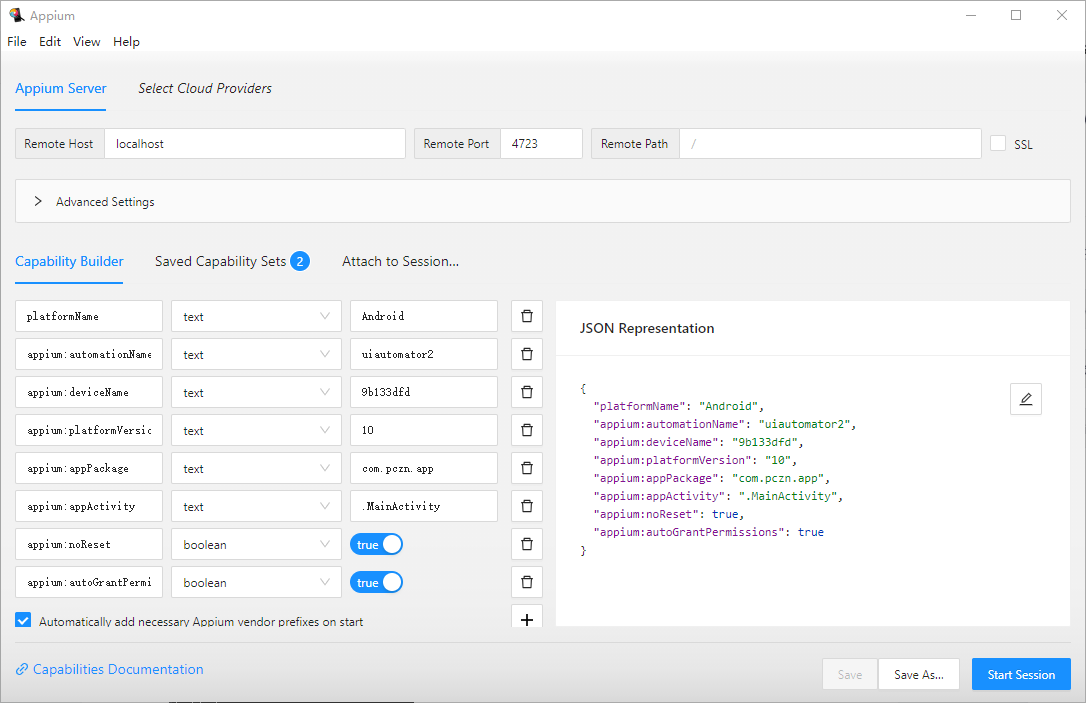This screenshot has width=1086, height=703.
Task: Open the File menu
Action: coord(17,42)
